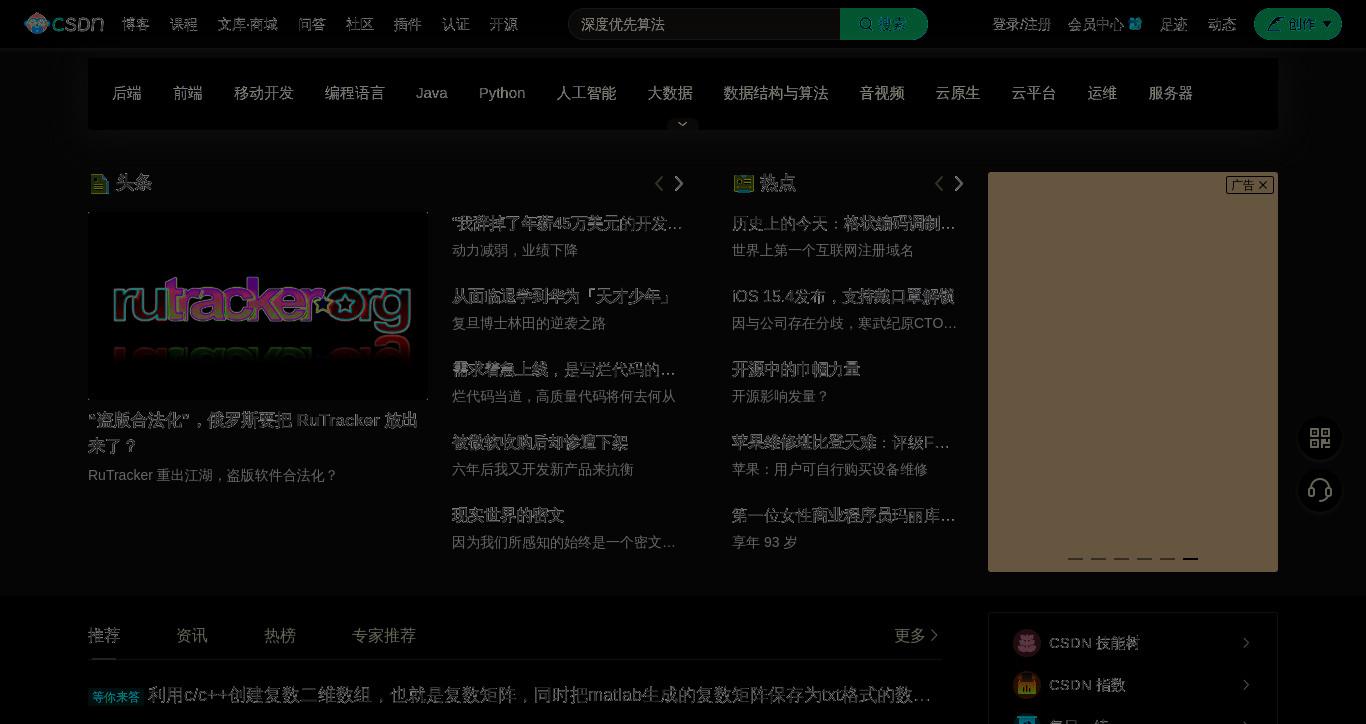Open the customer service headset button
This screenshot has height=724, width=1366.
tap(1320, 490)
